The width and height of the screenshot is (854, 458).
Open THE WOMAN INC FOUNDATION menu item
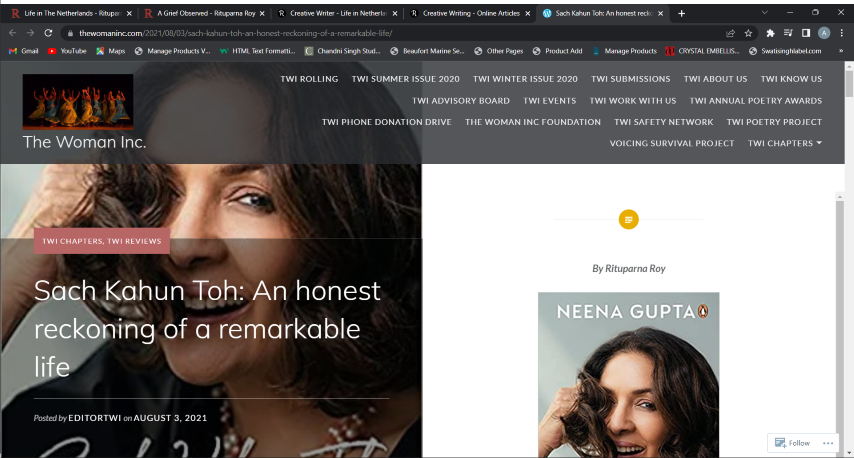coord(533,122)
